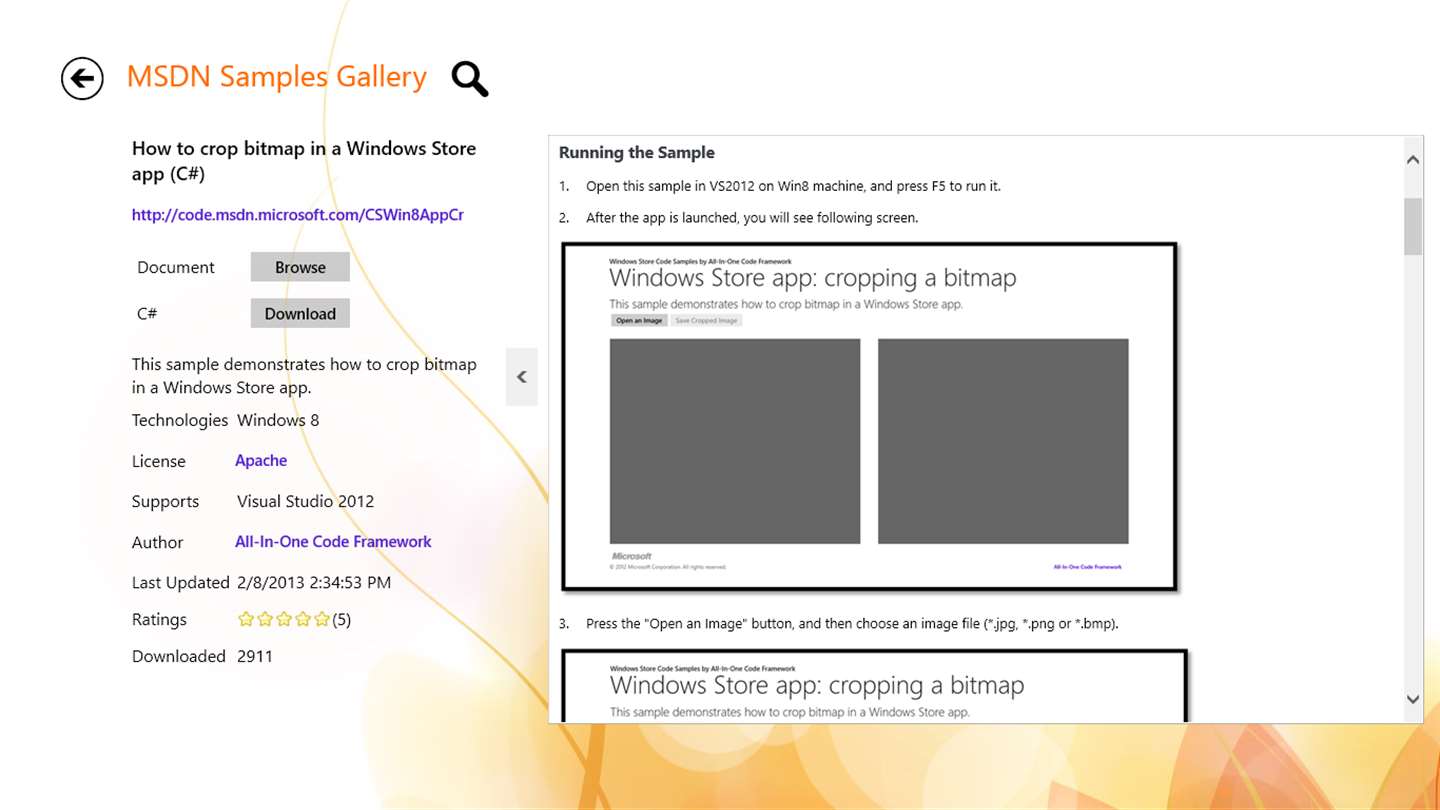Click the MSDN Samples Gallery title
The width and height of the screenshot is (1440, 810).
point(277,77)
